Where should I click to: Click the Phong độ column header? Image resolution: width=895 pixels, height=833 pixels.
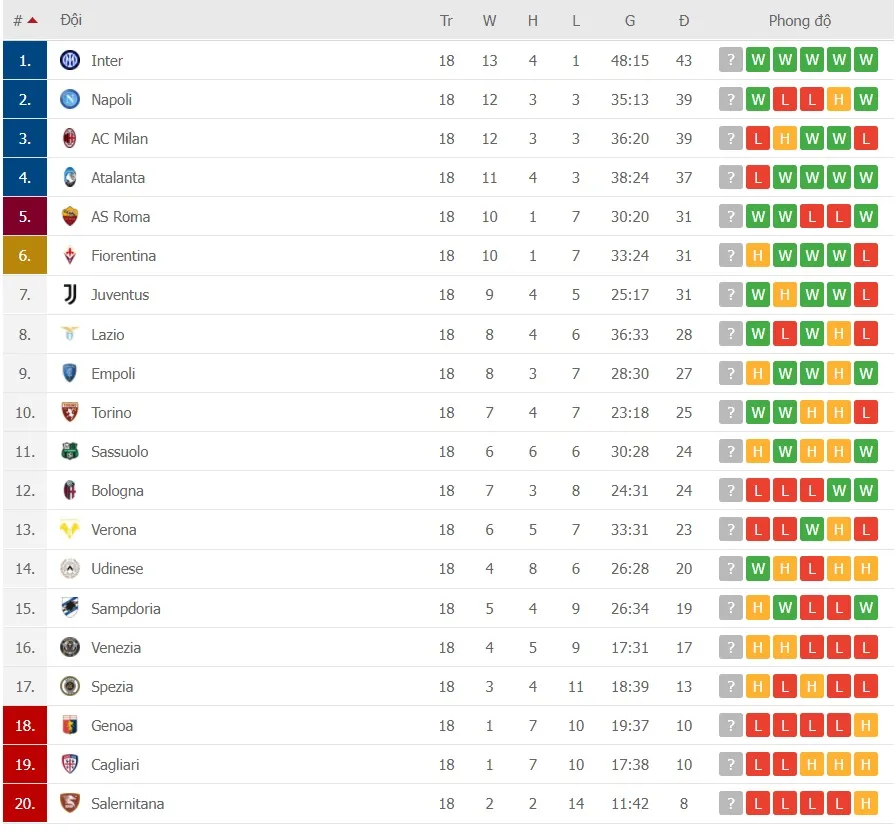tap(799, 20)
